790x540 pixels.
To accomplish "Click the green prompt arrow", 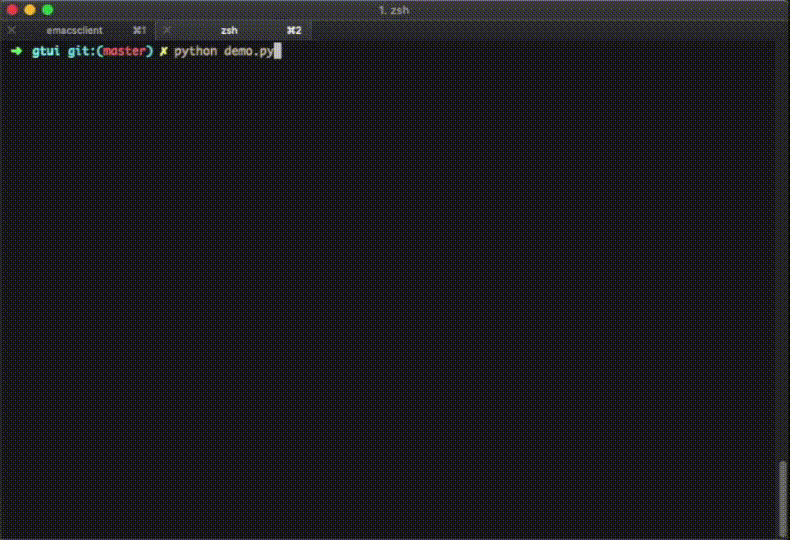I will point(17,51).
